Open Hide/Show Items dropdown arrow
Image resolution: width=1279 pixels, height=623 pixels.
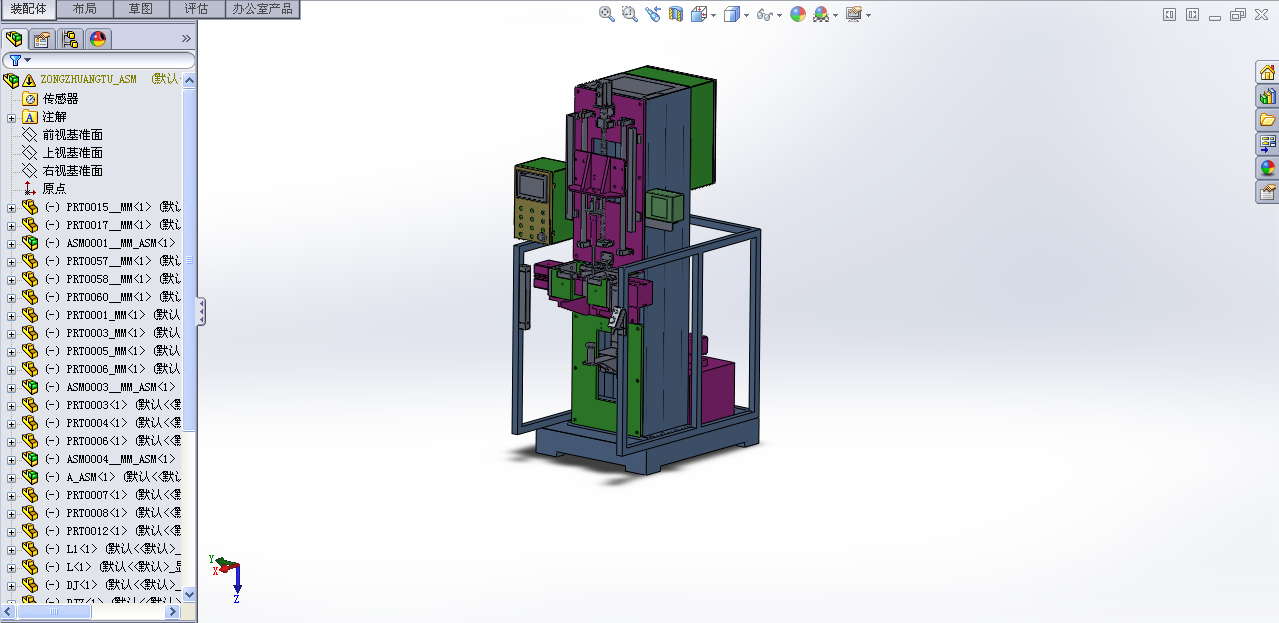tap(780, 15)
